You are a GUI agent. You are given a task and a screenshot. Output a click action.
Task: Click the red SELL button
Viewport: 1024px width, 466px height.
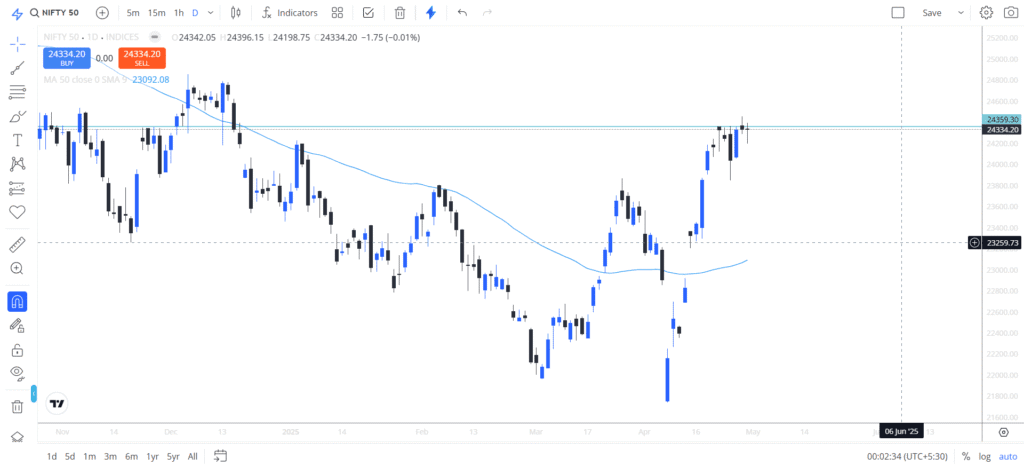pyautogui.click(x=142, y=57)
